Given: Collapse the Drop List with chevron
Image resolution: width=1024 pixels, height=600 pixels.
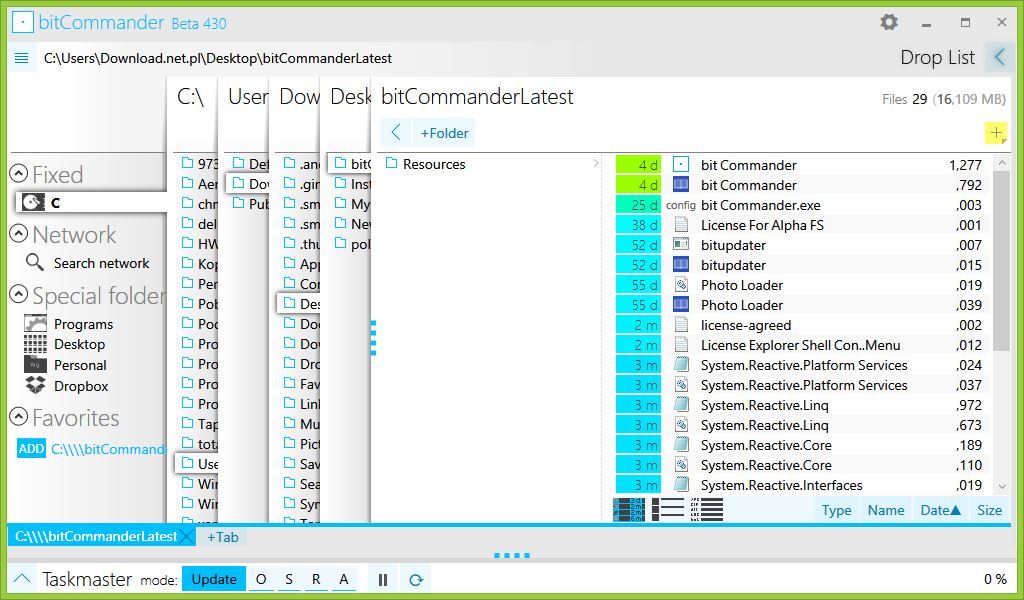Looking at the screenshot, I should tap(1000, 57).
